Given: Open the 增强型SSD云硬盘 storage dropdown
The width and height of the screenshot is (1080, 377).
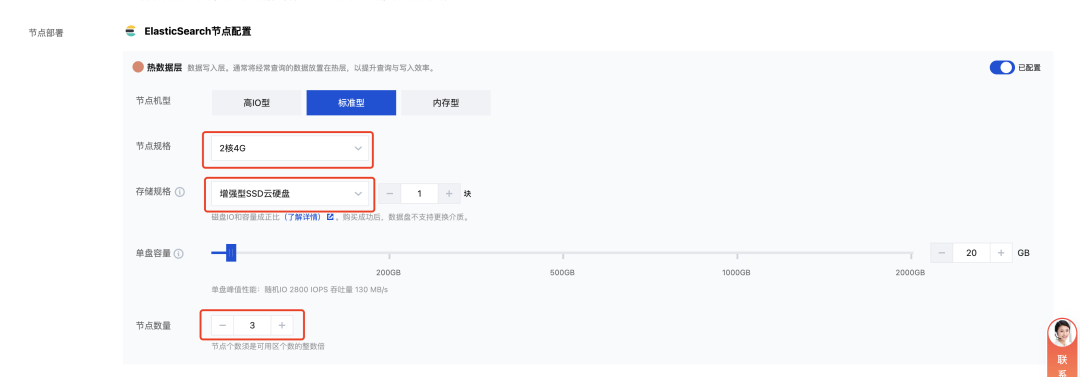Looking at the screenshot, I should point(290,194).
